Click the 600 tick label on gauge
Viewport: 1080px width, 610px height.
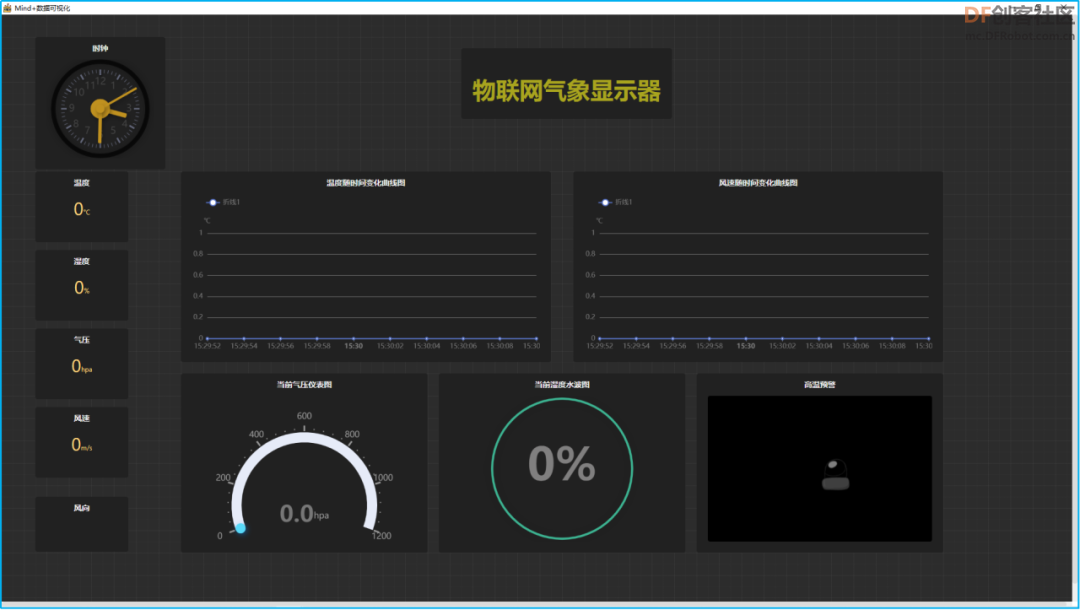click(304, 416)
